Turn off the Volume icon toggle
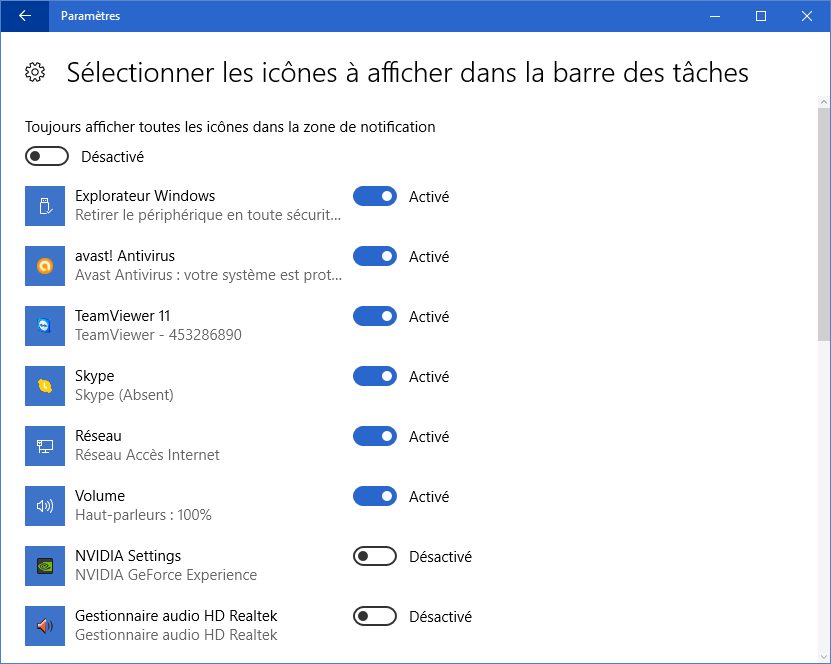Image resolution: width=831 pixels, height=664 pixels. [x=375, y=496]
